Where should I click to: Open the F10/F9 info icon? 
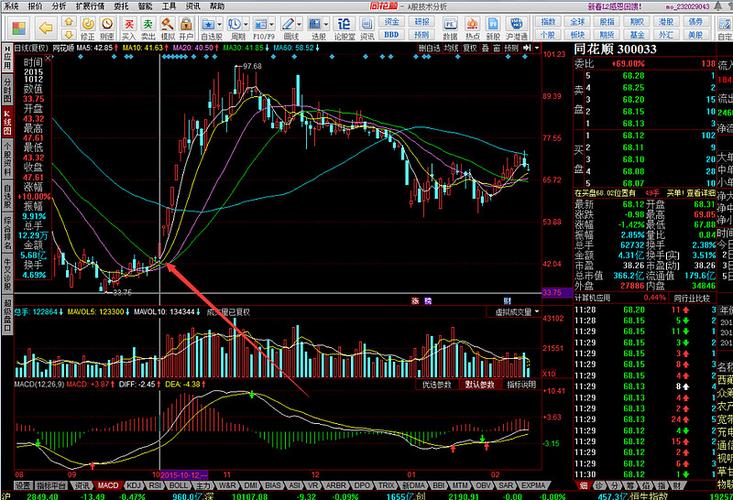tap(260, 24)
